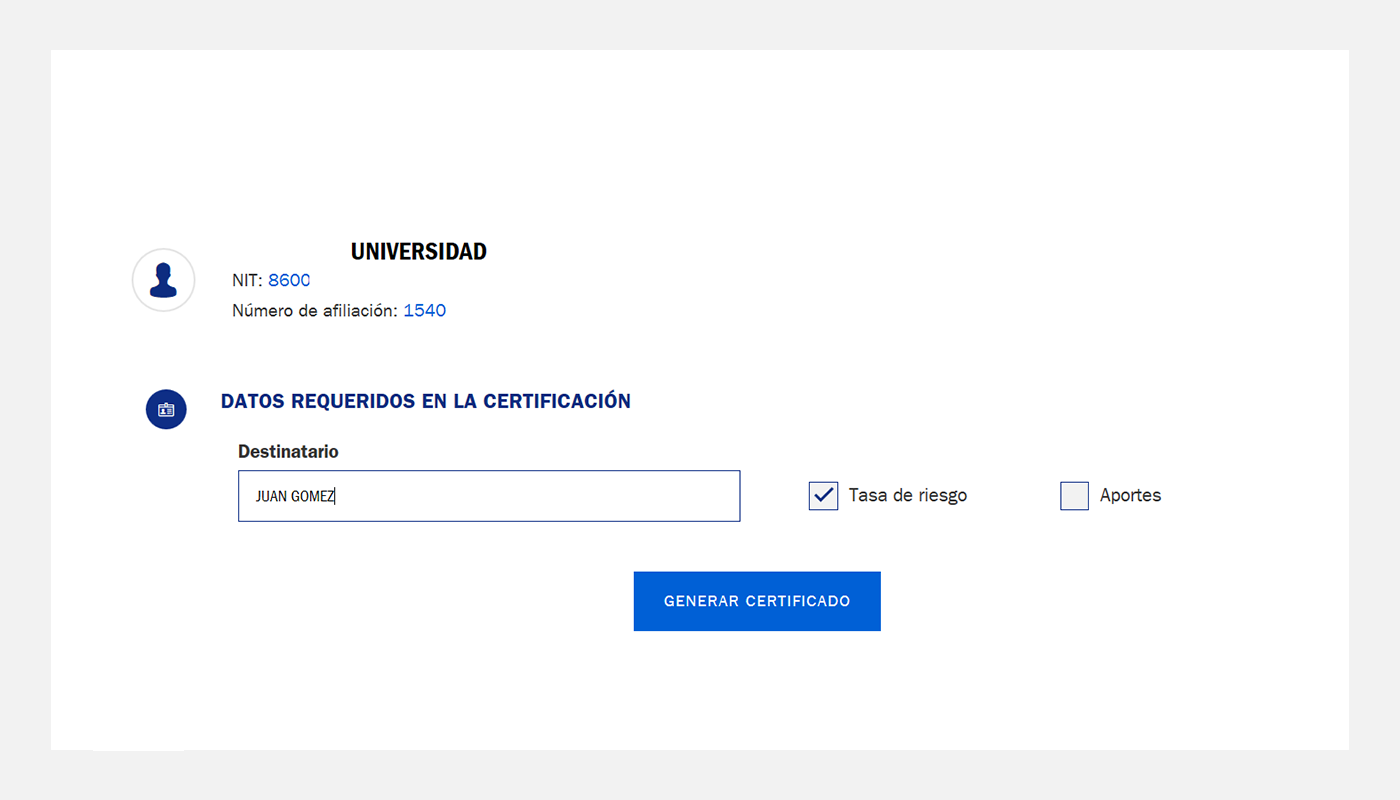Click the affiliation number 1540

[424, 311]
